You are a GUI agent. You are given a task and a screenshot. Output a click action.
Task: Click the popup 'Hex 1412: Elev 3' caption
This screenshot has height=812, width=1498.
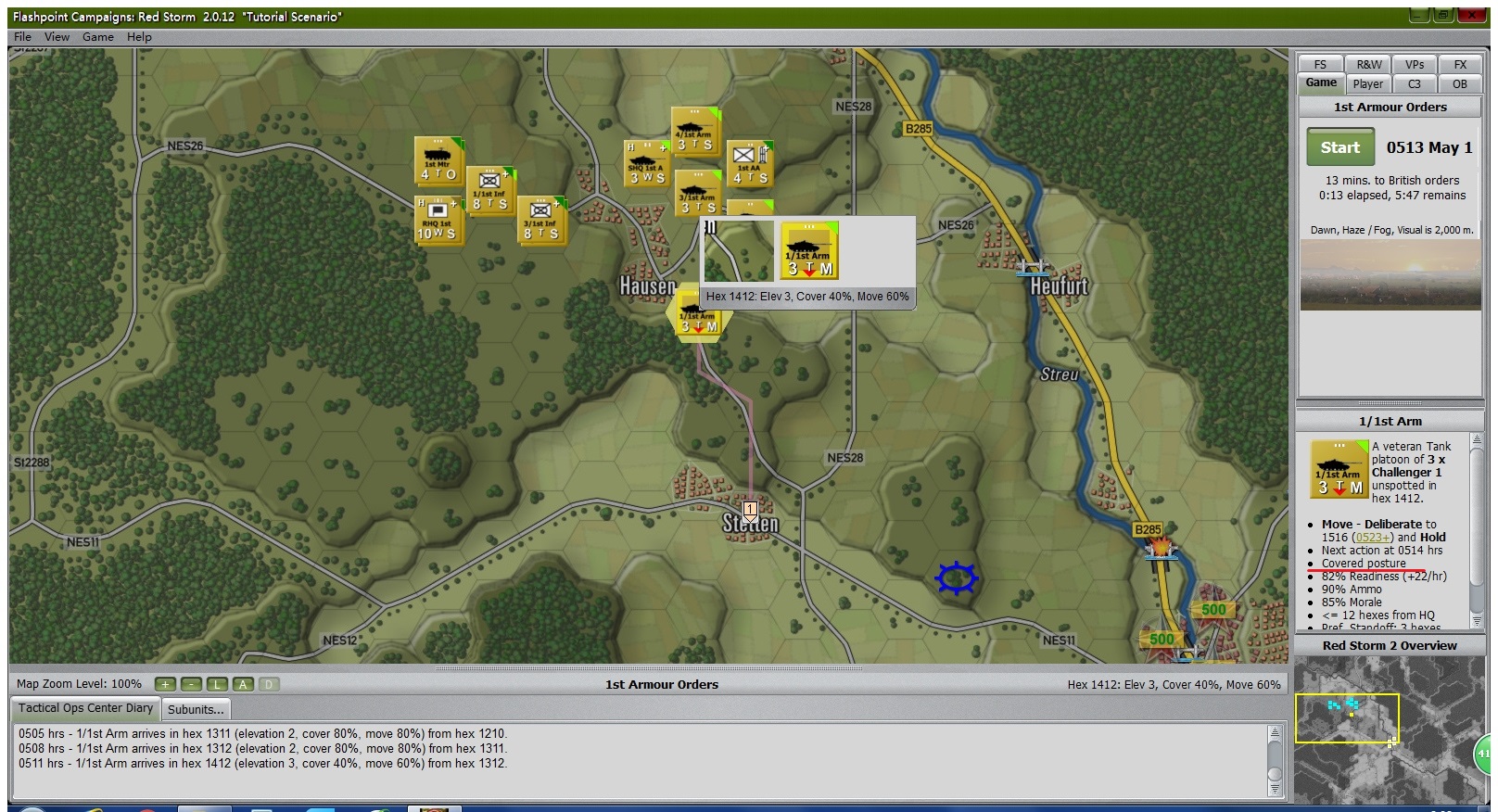tap(806, 297)
